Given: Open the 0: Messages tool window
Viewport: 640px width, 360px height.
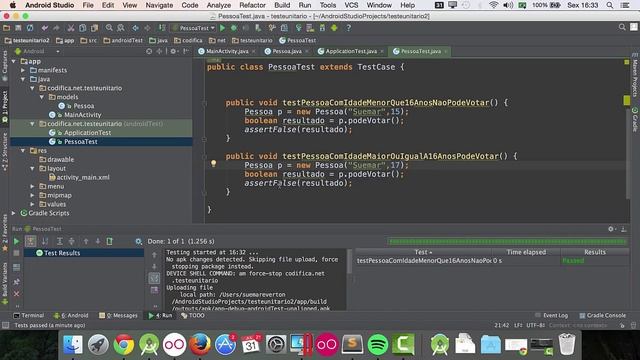Looking at the screenshot, I should tap(118, 316).
